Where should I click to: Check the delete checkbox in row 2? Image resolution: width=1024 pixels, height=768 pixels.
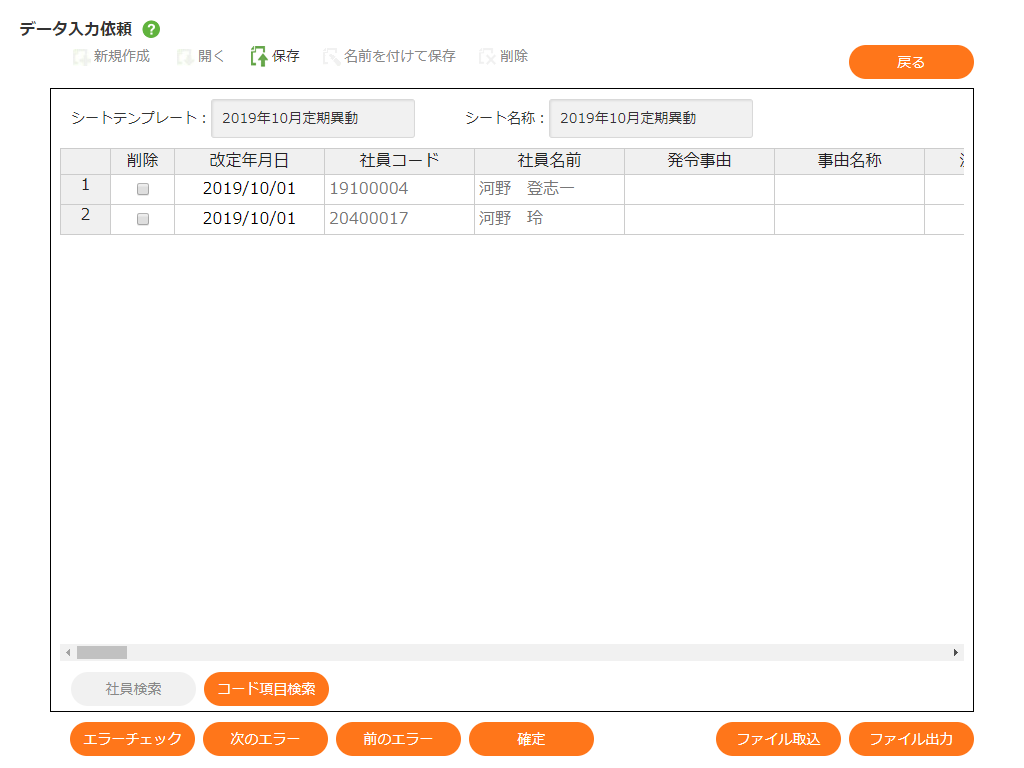[143, 219]
